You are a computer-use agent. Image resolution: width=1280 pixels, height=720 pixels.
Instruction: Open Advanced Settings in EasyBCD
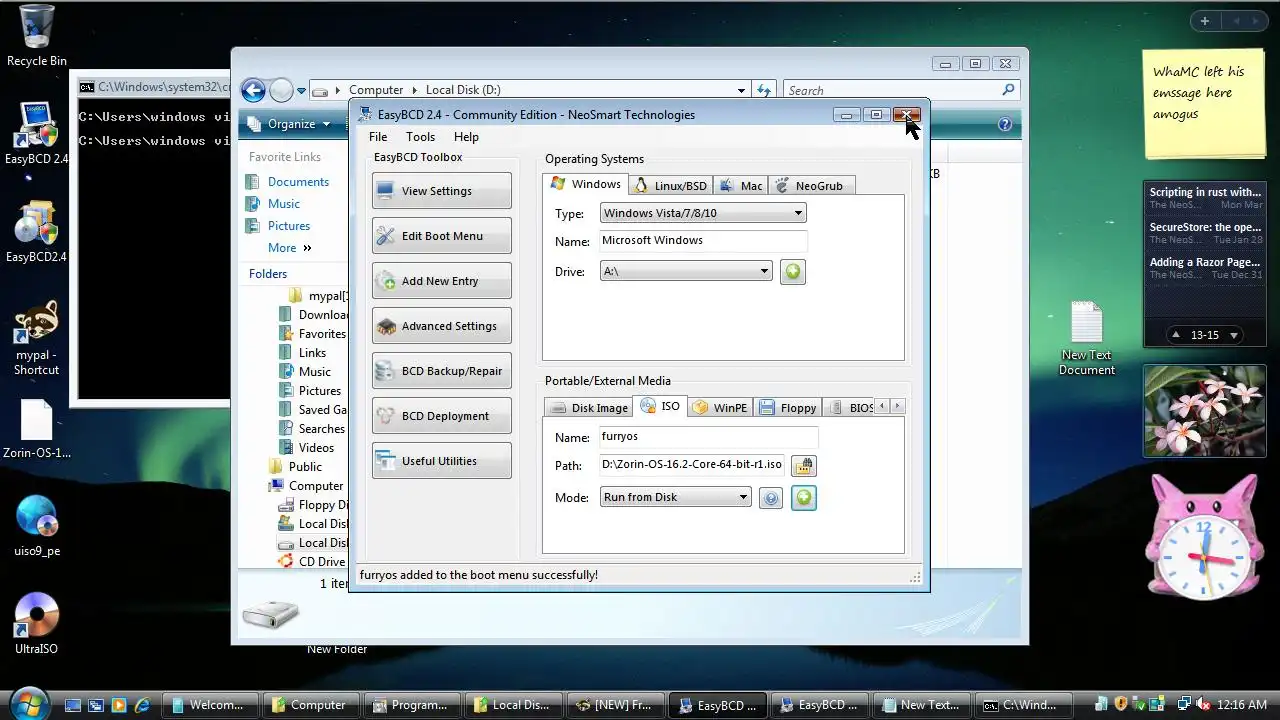(x=441, y=326)
